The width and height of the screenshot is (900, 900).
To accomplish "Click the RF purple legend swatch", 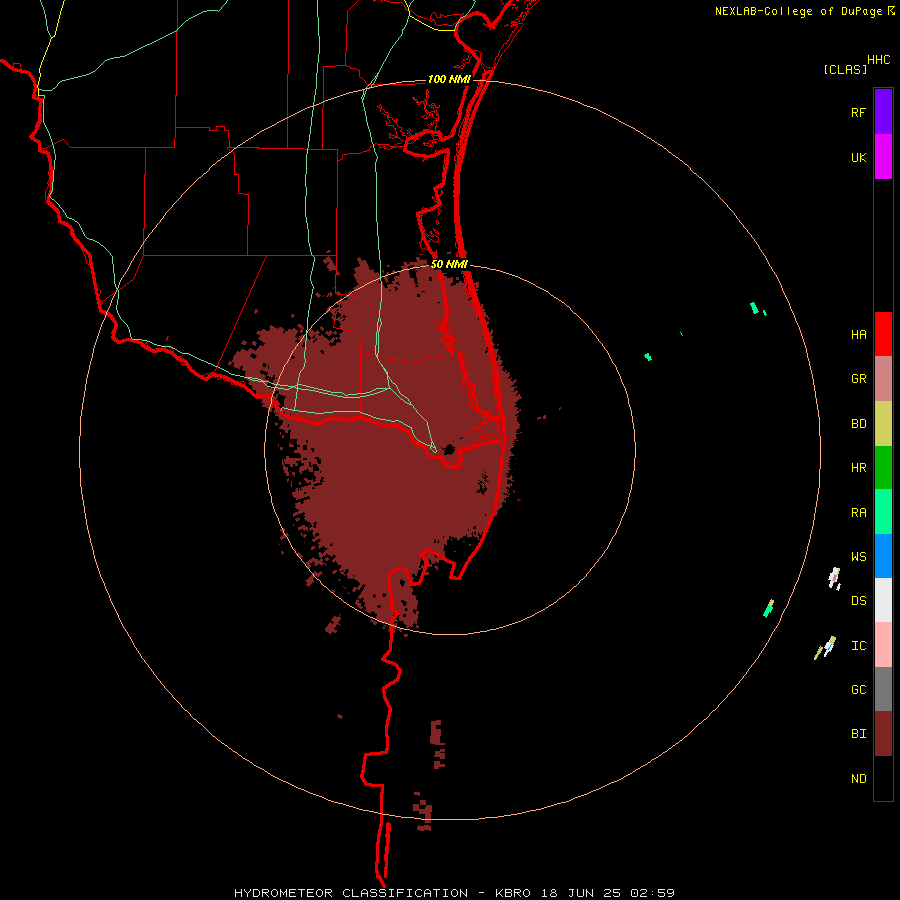I will tap(883, 112).
